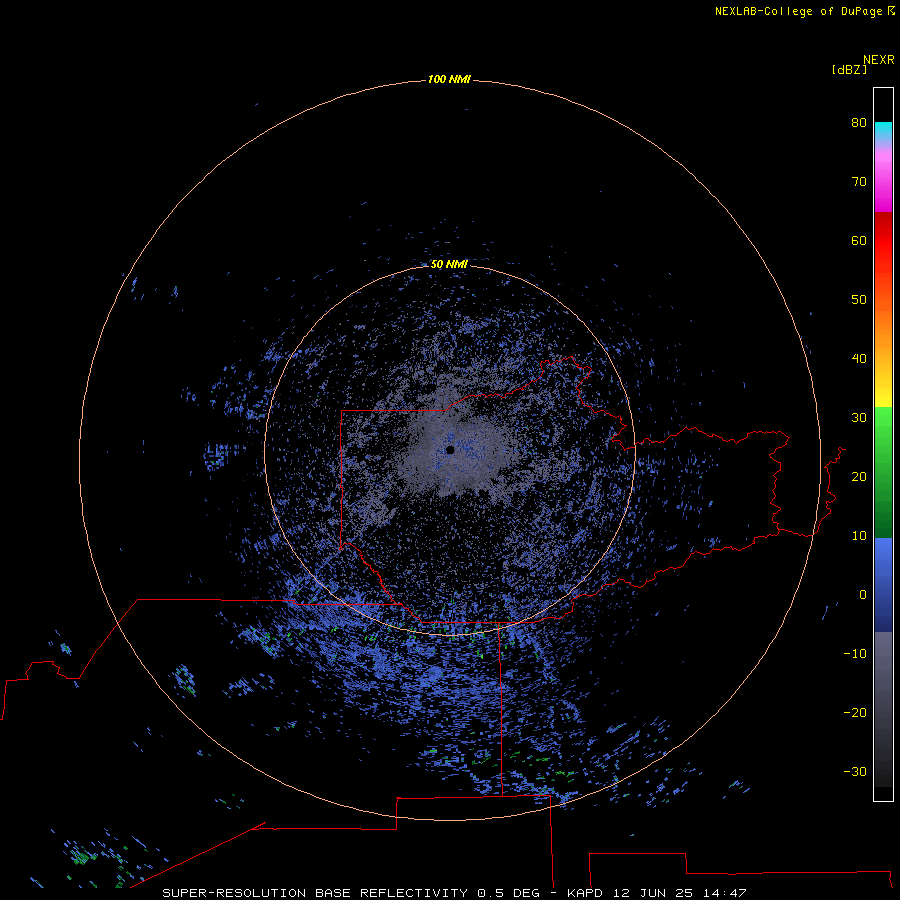Viewport: 900px width, 900px height.
Task: Click the 50 NMI range ring label
Action: 449,264
